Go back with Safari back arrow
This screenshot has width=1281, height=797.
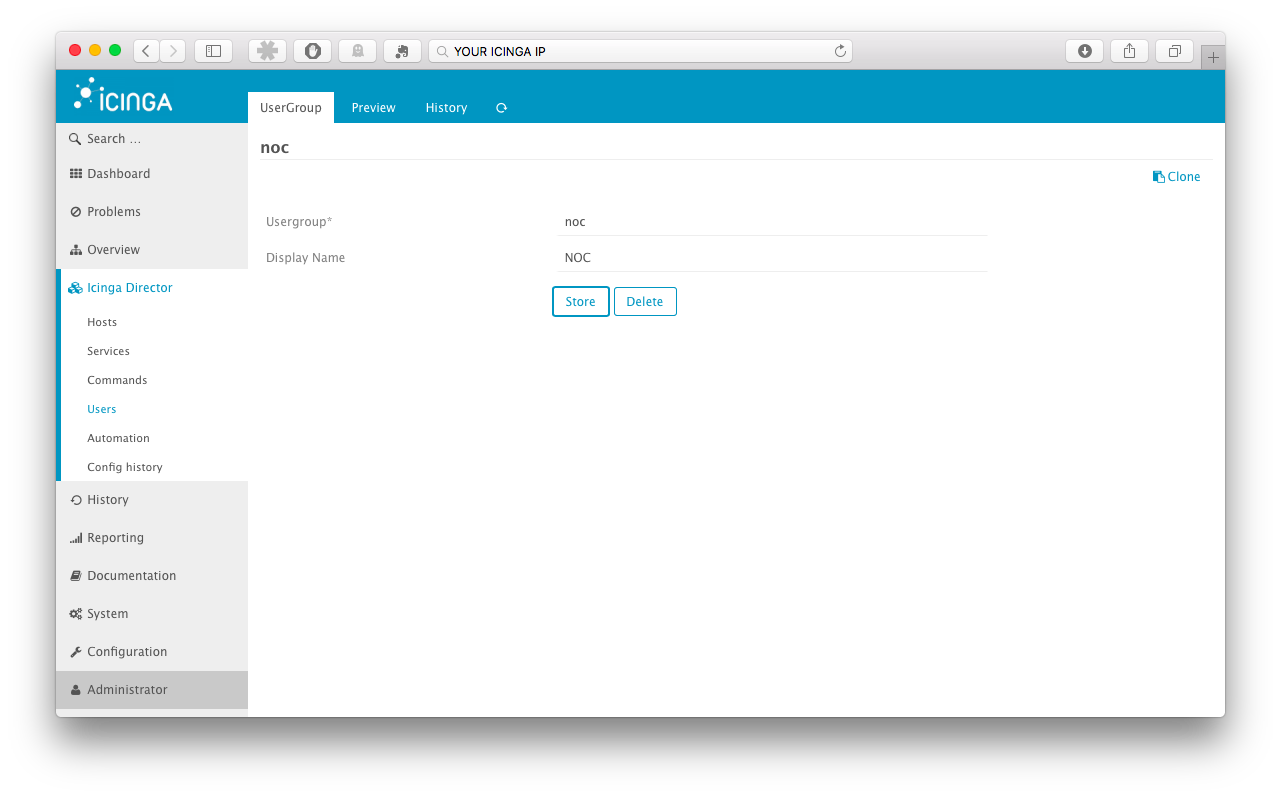point(146,51)
